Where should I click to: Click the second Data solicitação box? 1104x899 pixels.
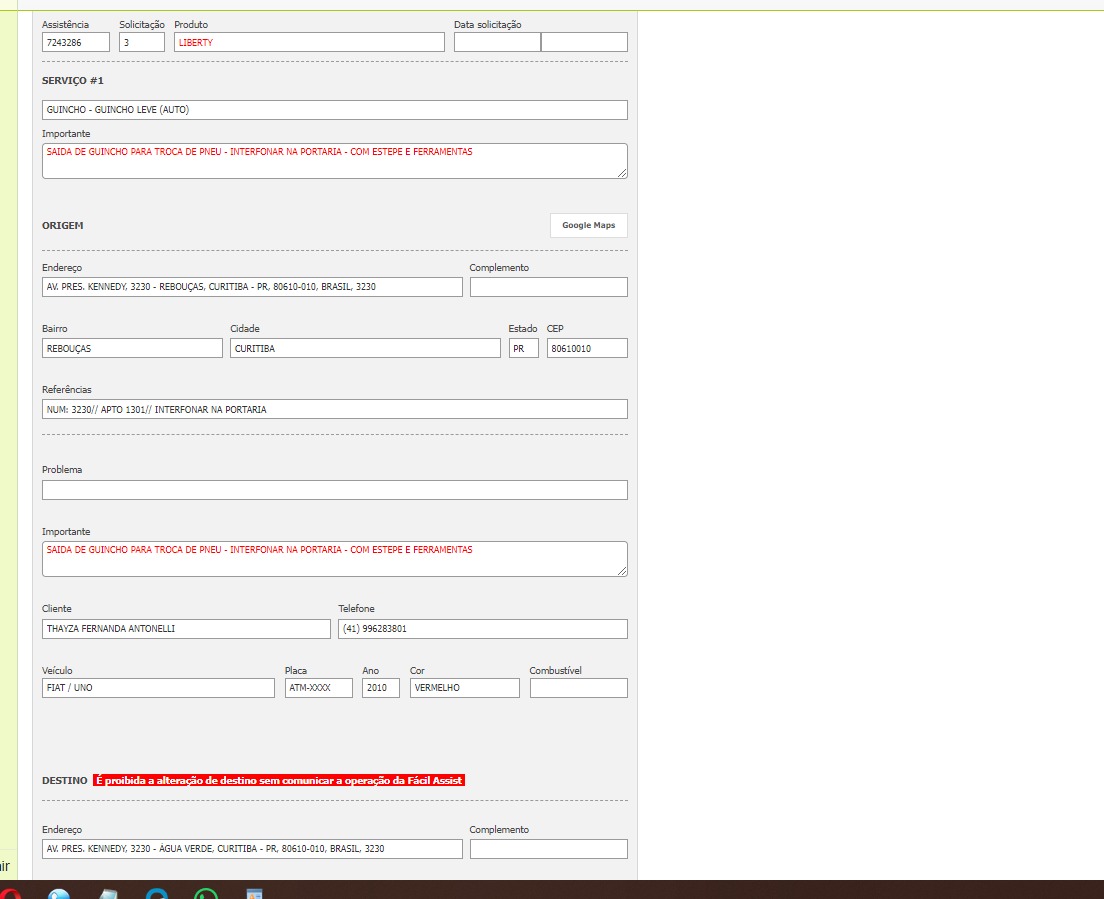584,42
